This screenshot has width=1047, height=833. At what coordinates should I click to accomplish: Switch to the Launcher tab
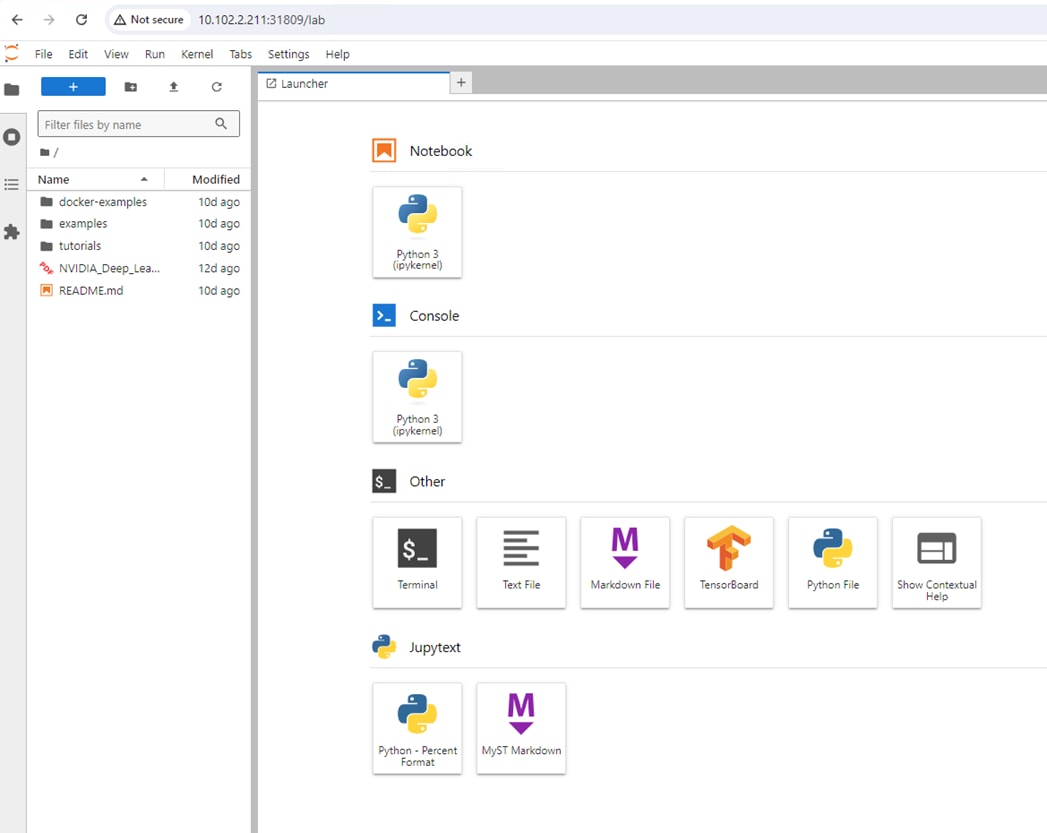point(354,83)
